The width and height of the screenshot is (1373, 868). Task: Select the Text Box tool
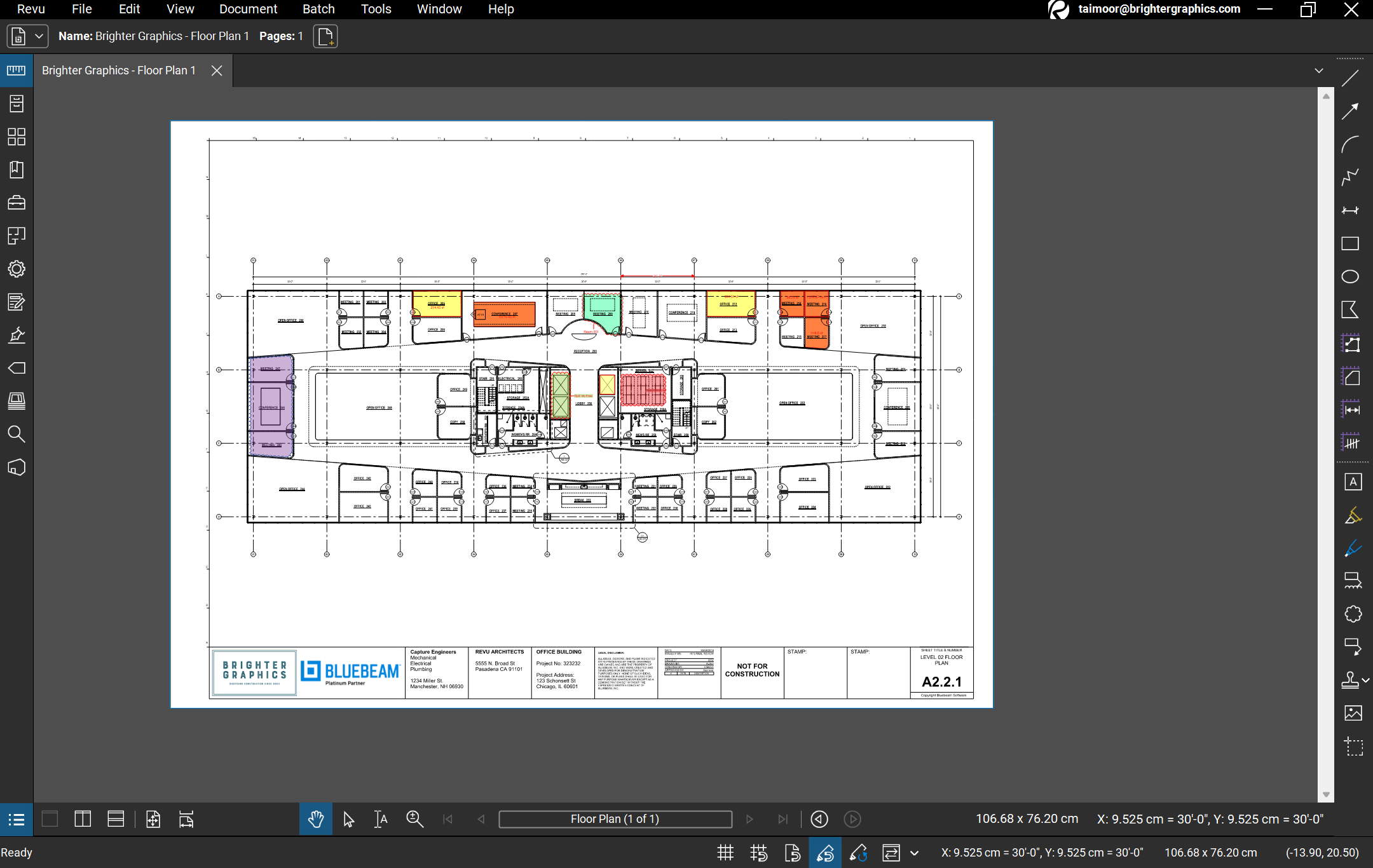pyautogui.click(x=1353, y=482)
